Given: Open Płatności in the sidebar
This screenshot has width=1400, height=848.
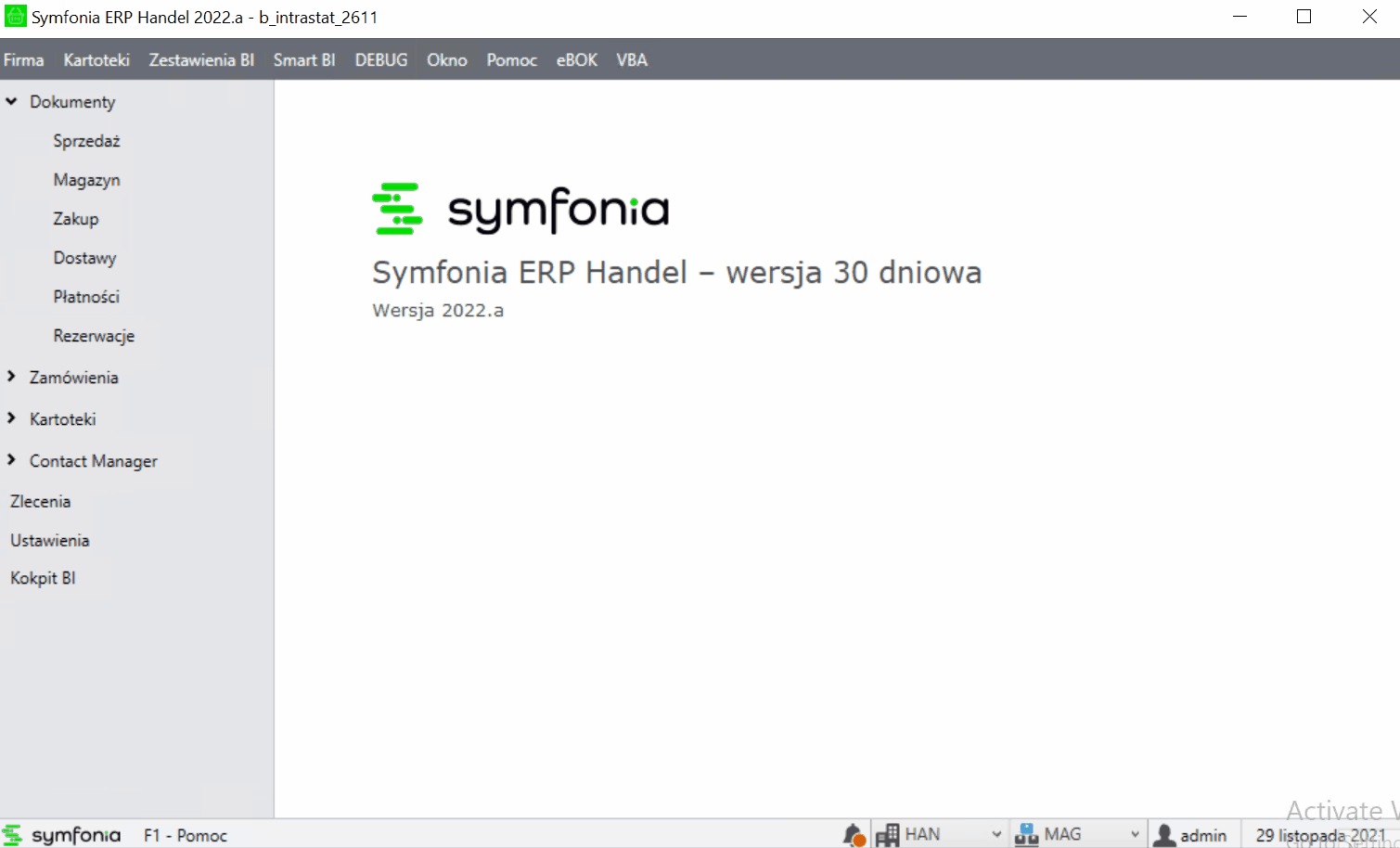Looking at the screenshot, I should (x=86, y=297).
